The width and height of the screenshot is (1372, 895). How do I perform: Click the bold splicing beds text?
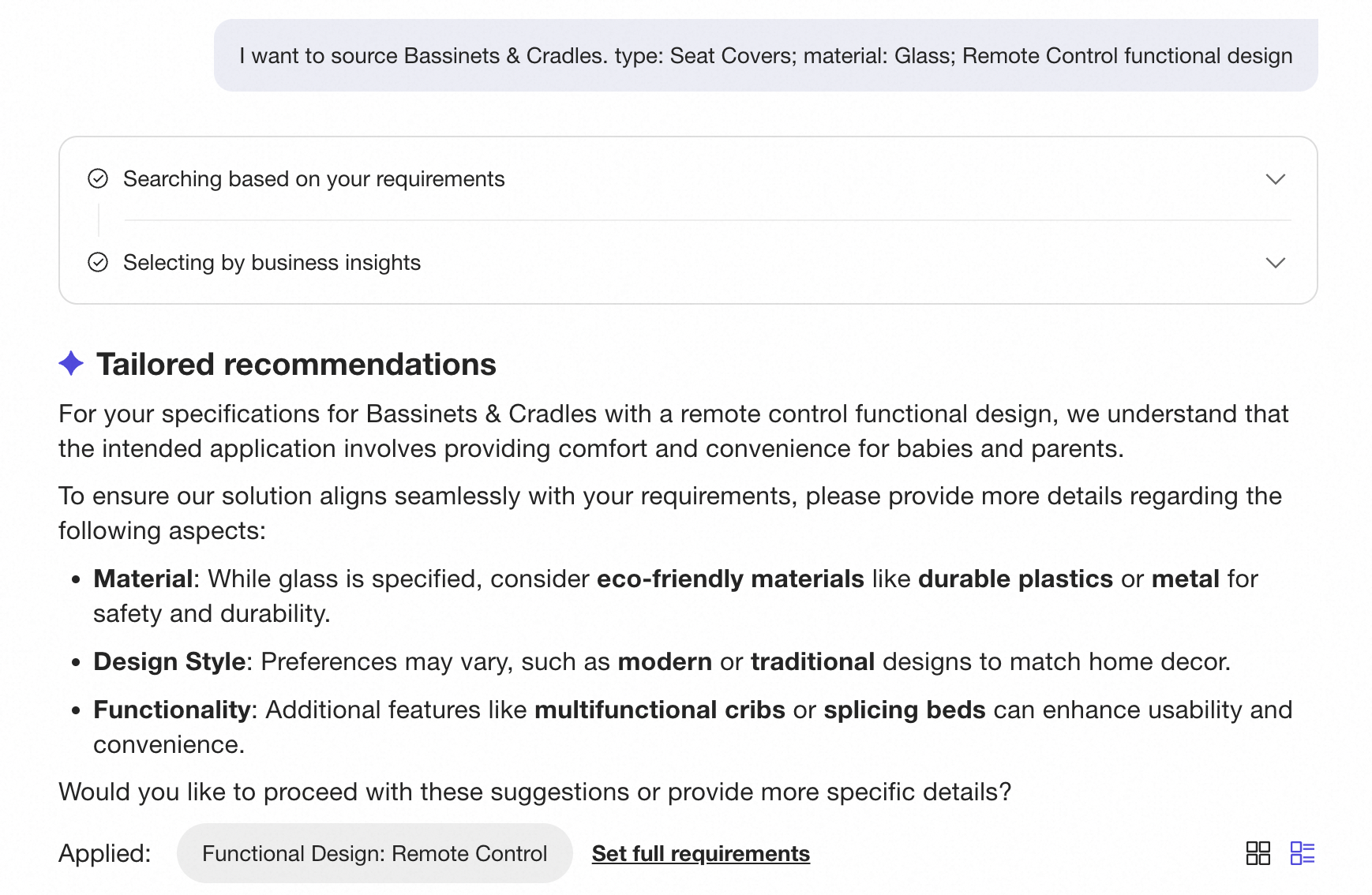click(x=905, y=710)
